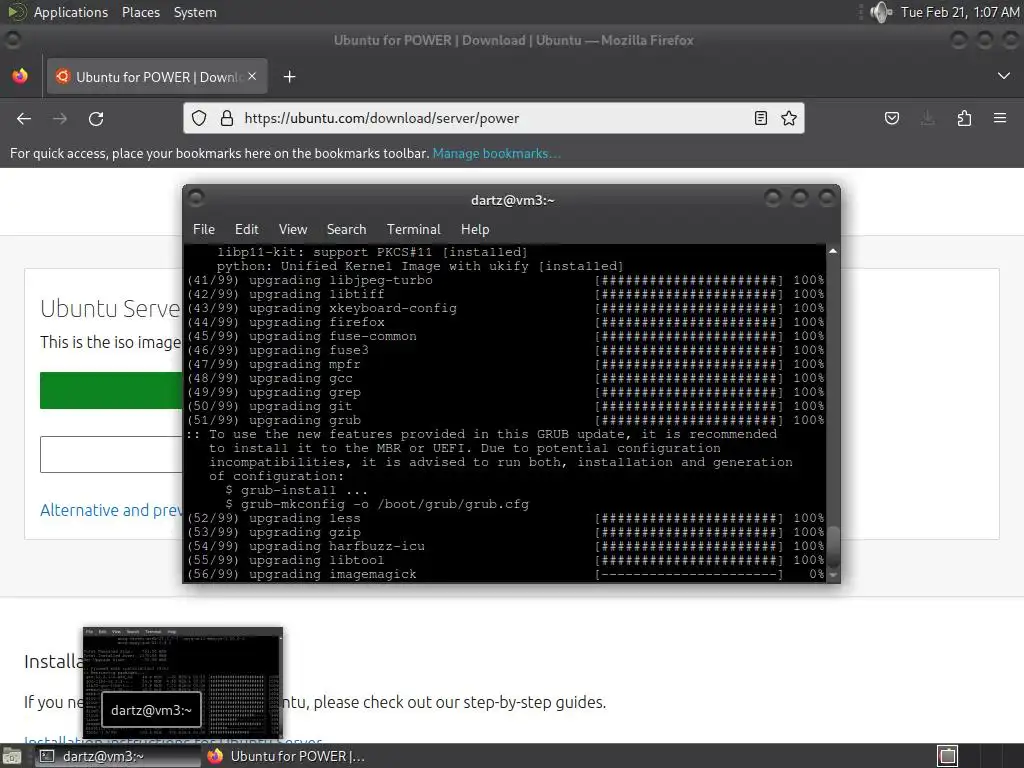This screenshot has height=768, width=1024.
Task: Bookmark this page with the star
Action: coord(789,118)
